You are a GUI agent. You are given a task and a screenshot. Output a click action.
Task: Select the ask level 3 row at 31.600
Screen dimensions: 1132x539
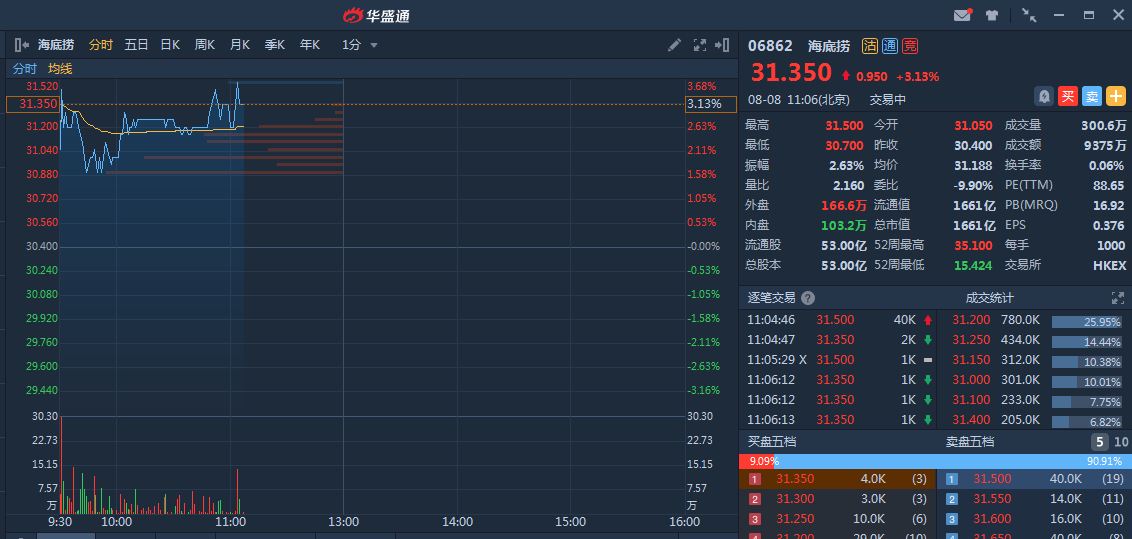pyautogui.click(x=1035, y=520)
